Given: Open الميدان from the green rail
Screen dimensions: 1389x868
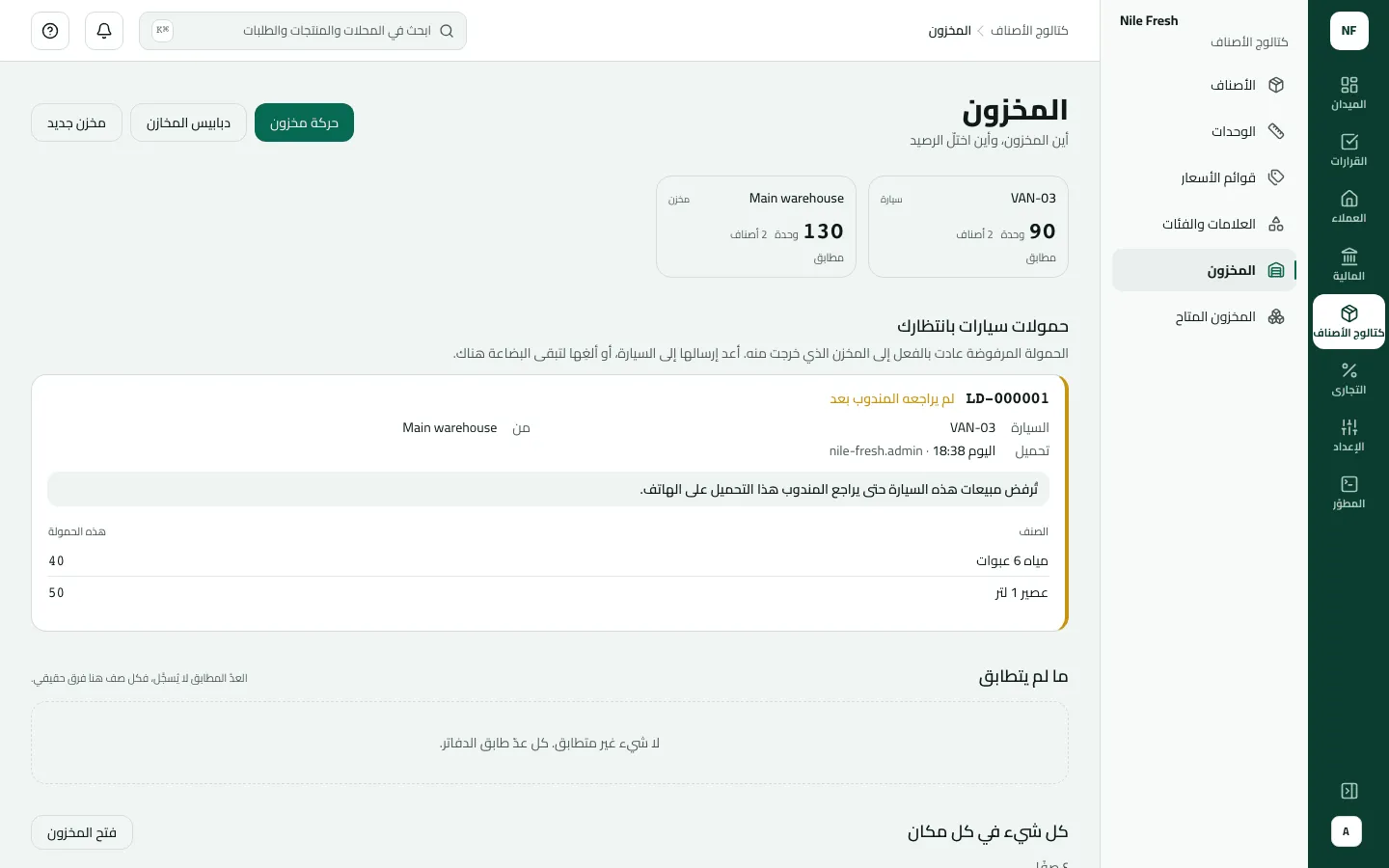Looking at the screenshot, I should click(1348, 94).
